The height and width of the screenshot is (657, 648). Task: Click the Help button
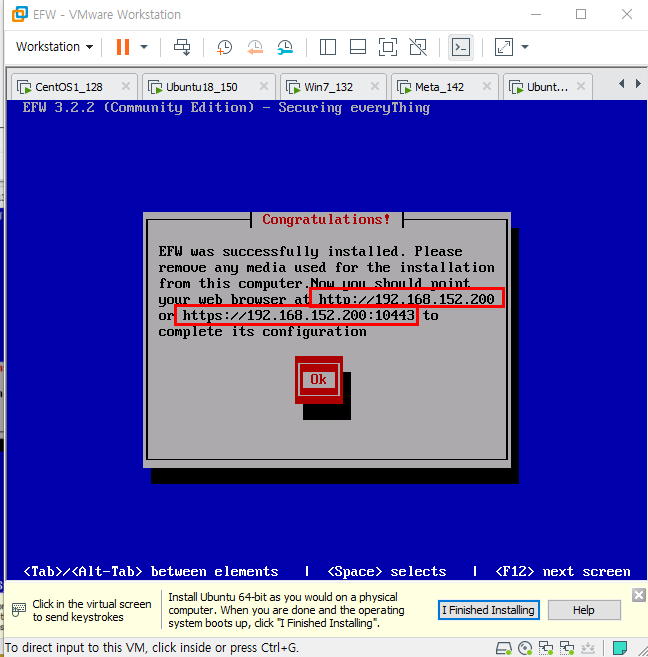584,610
